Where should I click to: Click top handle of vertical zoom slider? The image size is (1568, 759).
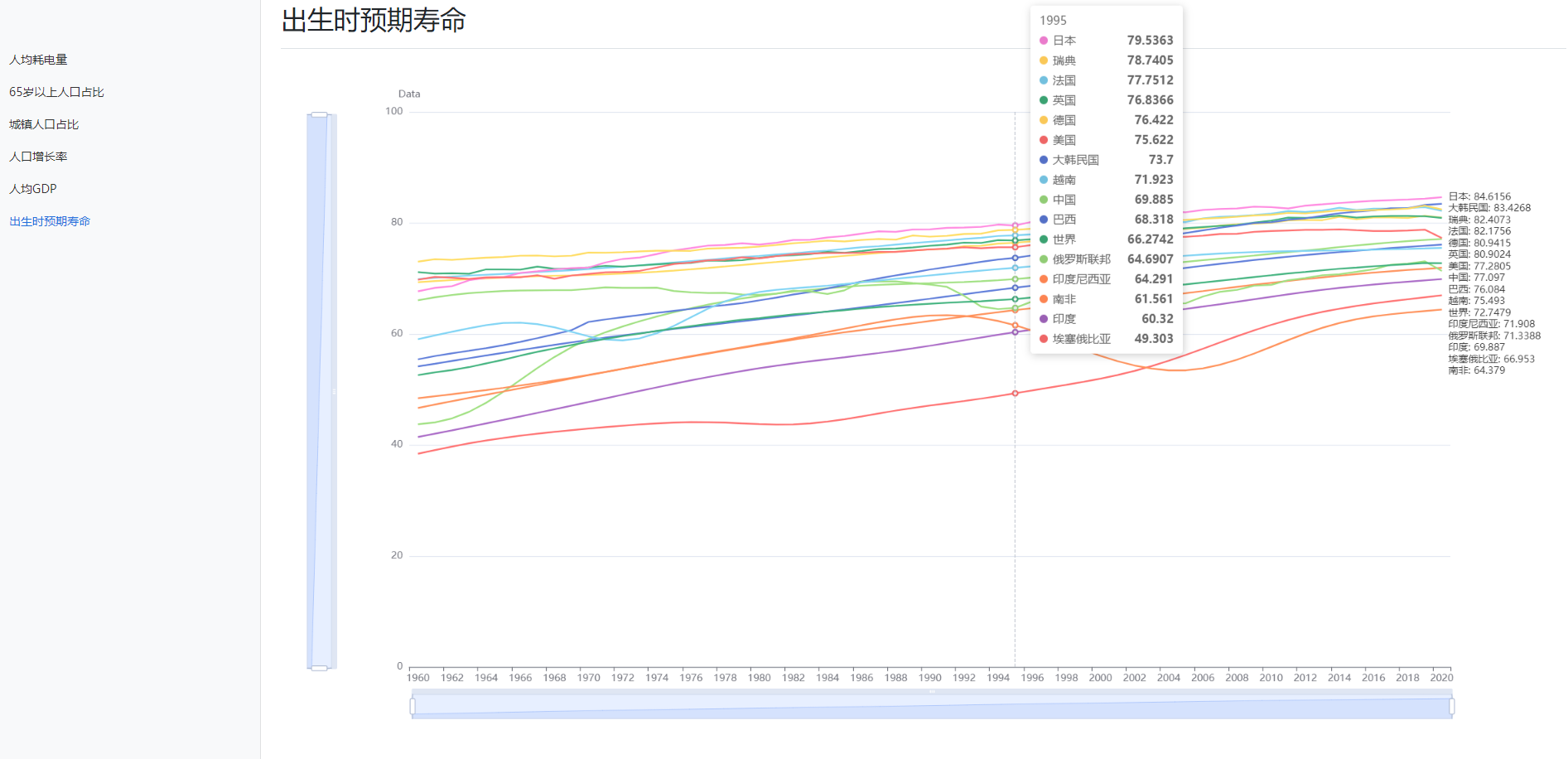(x=319, y=114)
